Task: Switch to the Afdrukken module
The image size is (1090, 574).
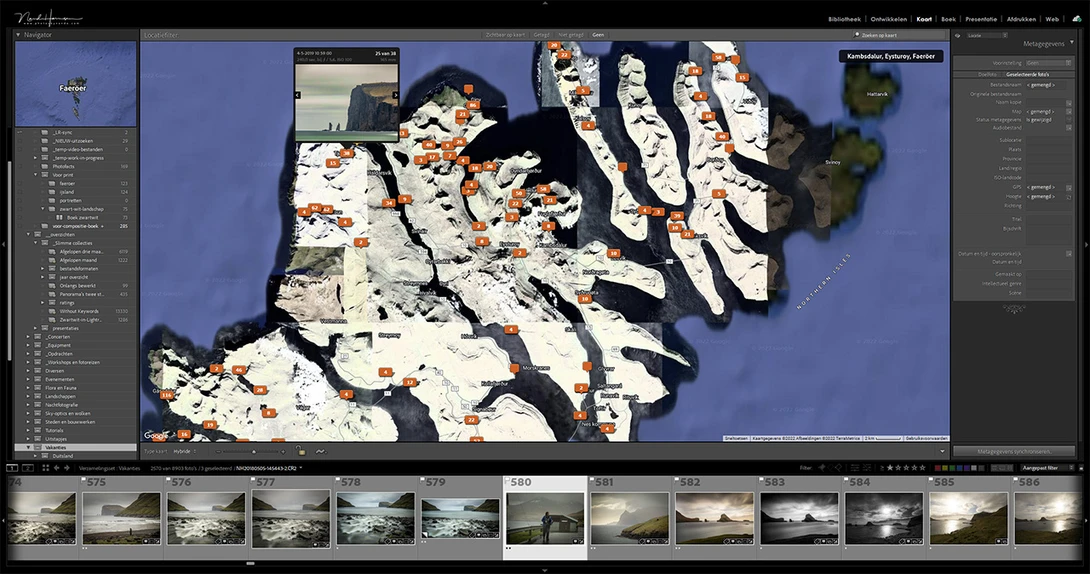Action: pos(1021,19)
